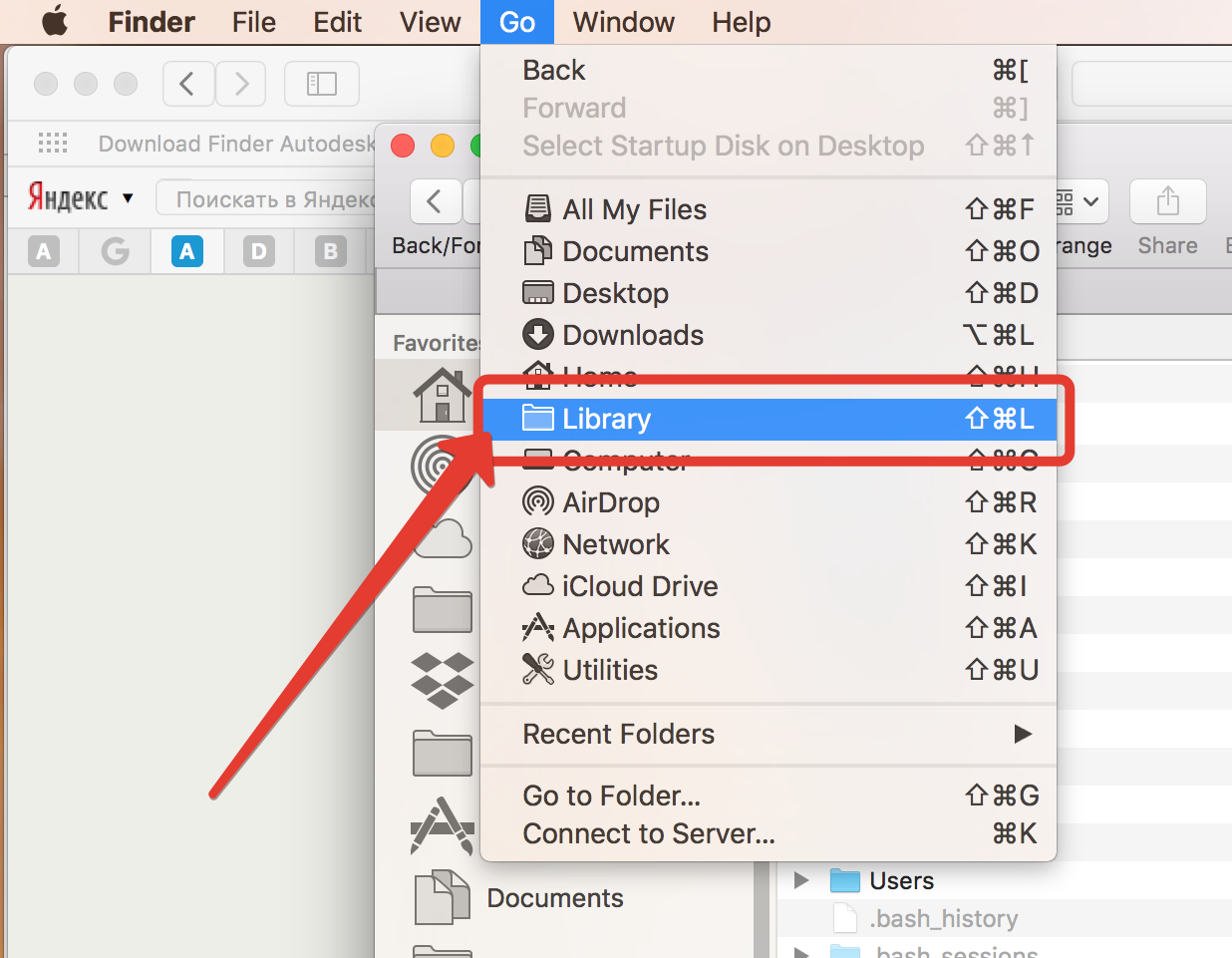Go to Desktop from Go menu
The image size is (1232, 958).
769,293
